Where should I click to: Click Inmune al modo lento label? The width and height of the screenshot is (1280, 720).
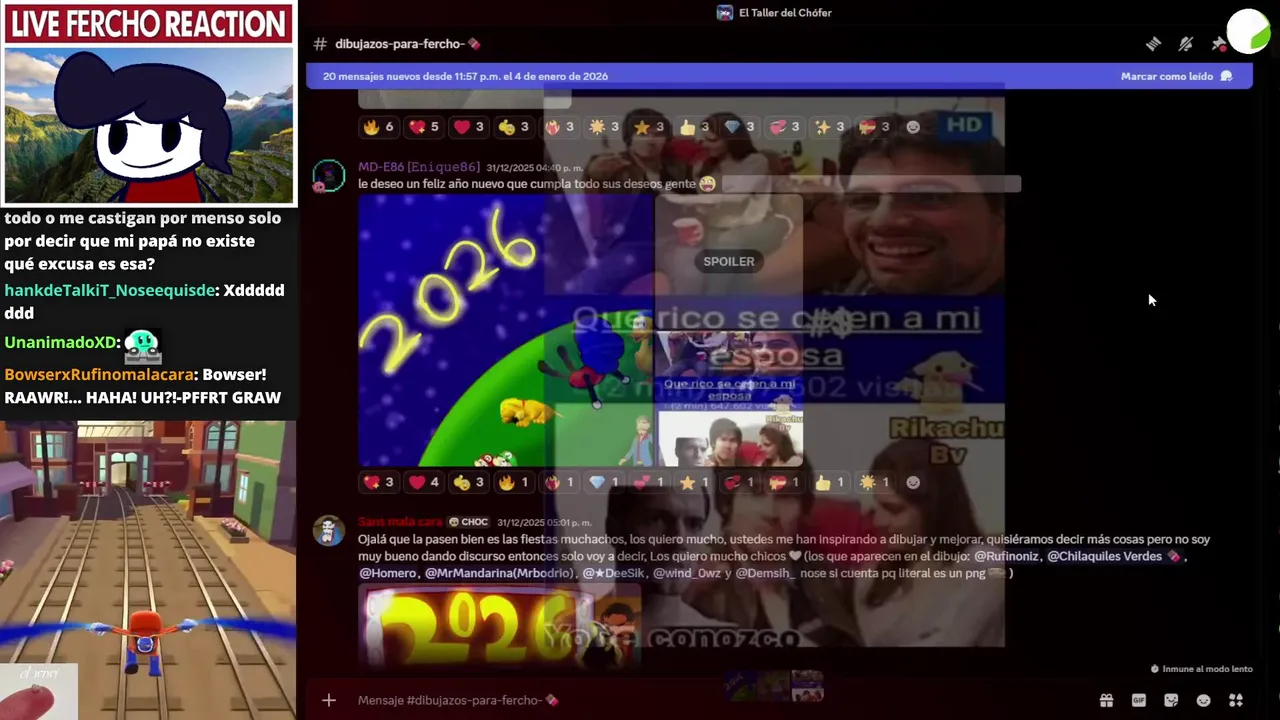click(1207, 669)
